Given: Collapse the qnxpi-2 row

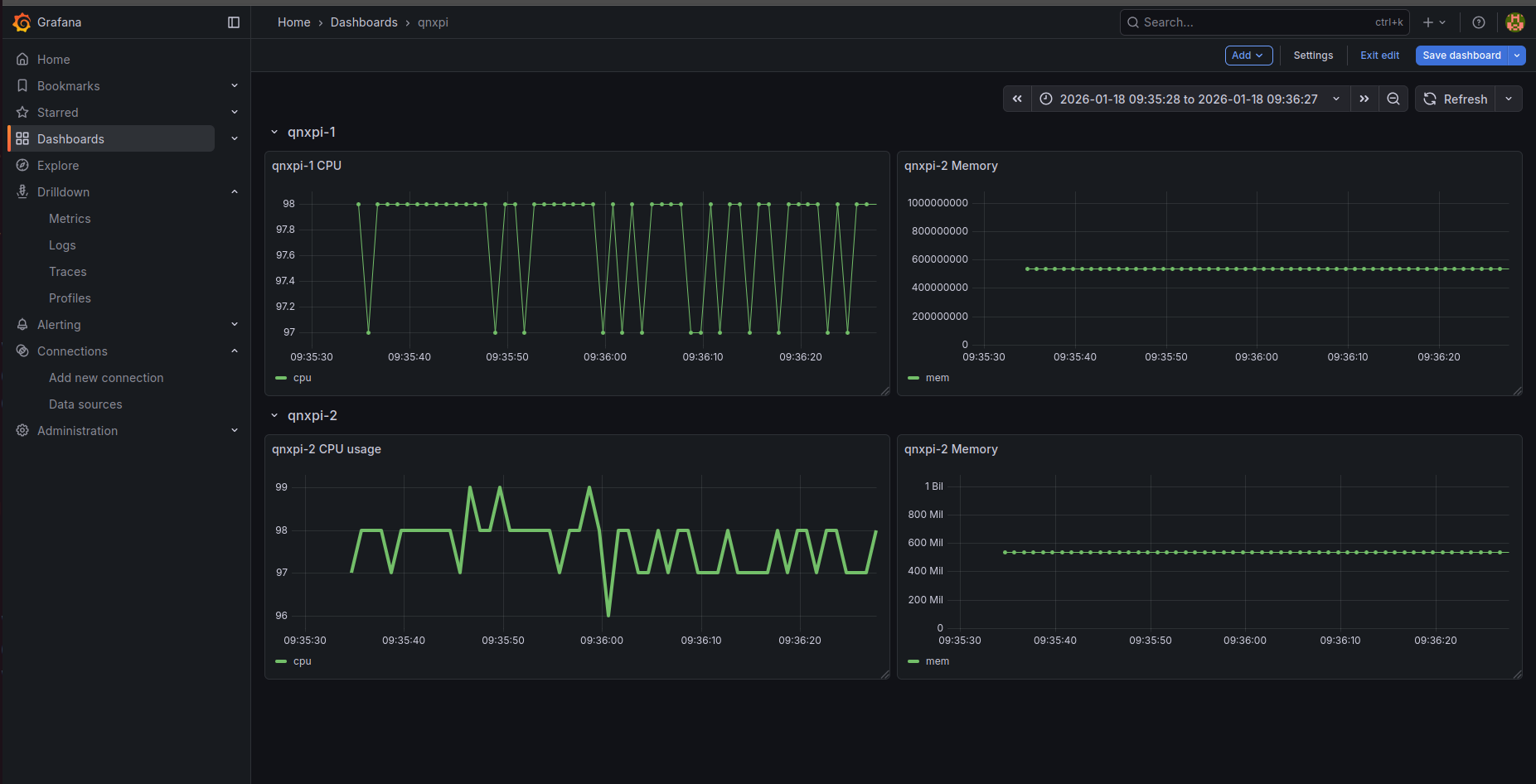Looking at the screenshot, I should coord(274,416).
